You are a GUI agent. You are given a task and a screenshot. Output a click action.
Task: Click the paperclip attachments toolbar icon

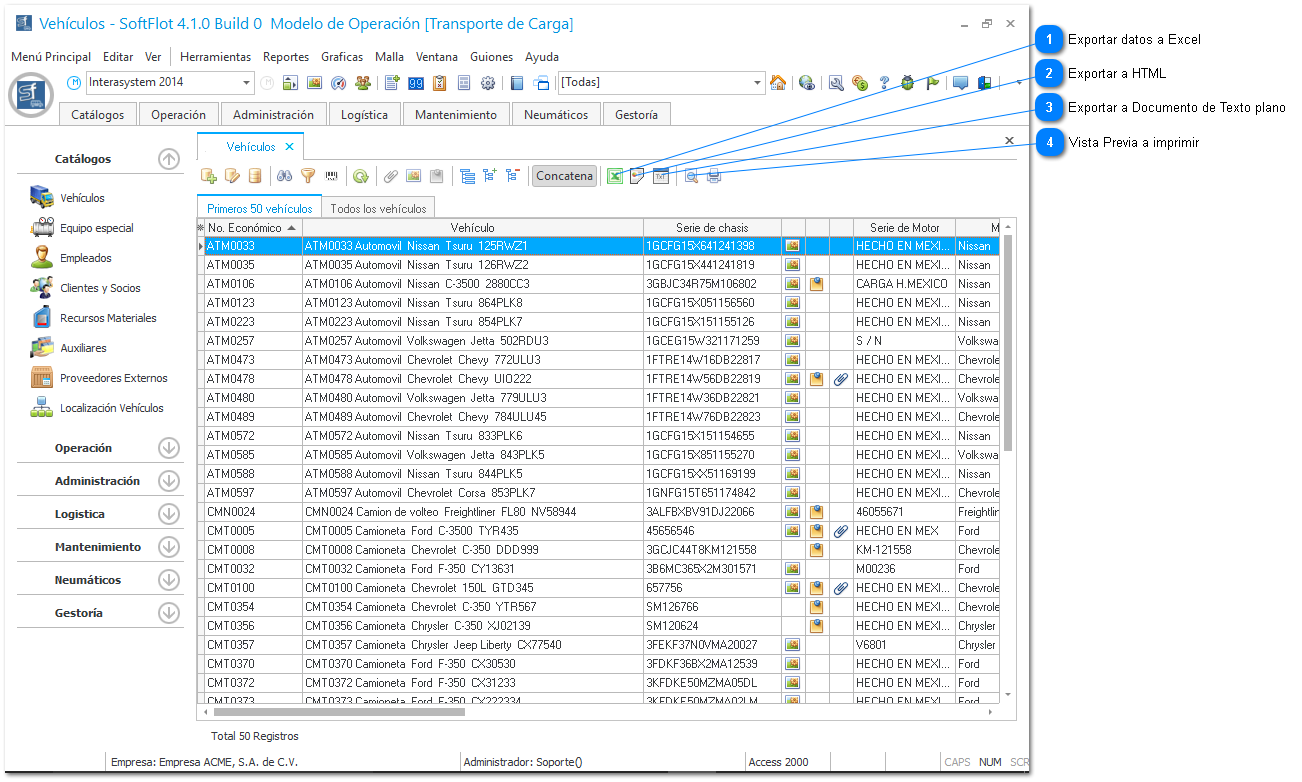coord(391,176)
